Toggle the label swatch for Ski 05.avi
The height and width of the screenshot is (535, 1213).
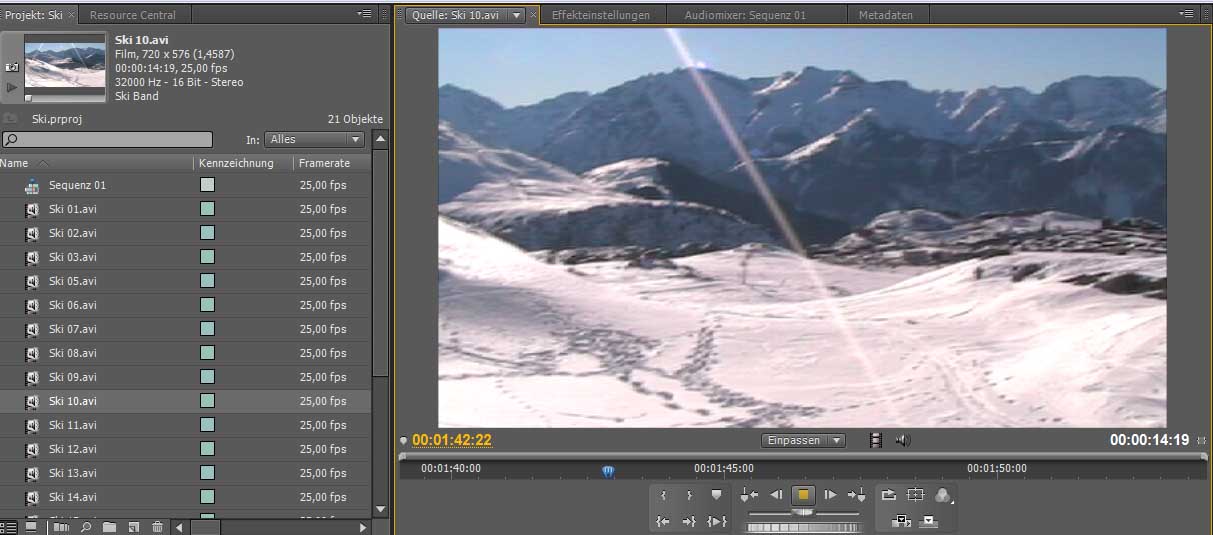coord(207,281)
